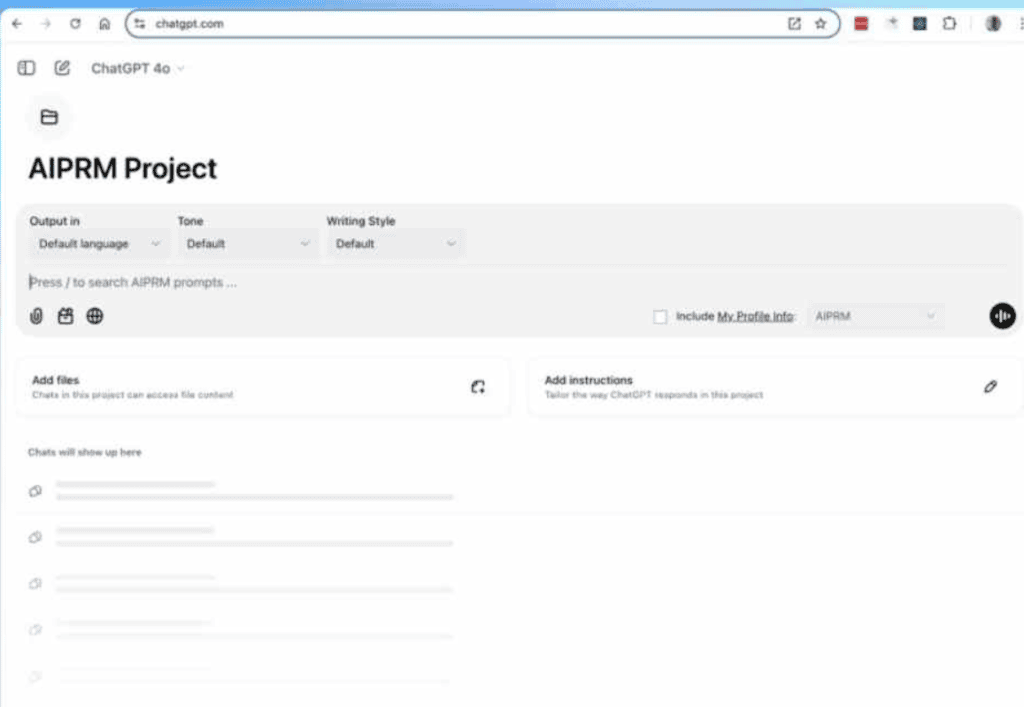Click the AIPRM Project title
Viewport: 1024px width, 707px height.
point(123,168)
